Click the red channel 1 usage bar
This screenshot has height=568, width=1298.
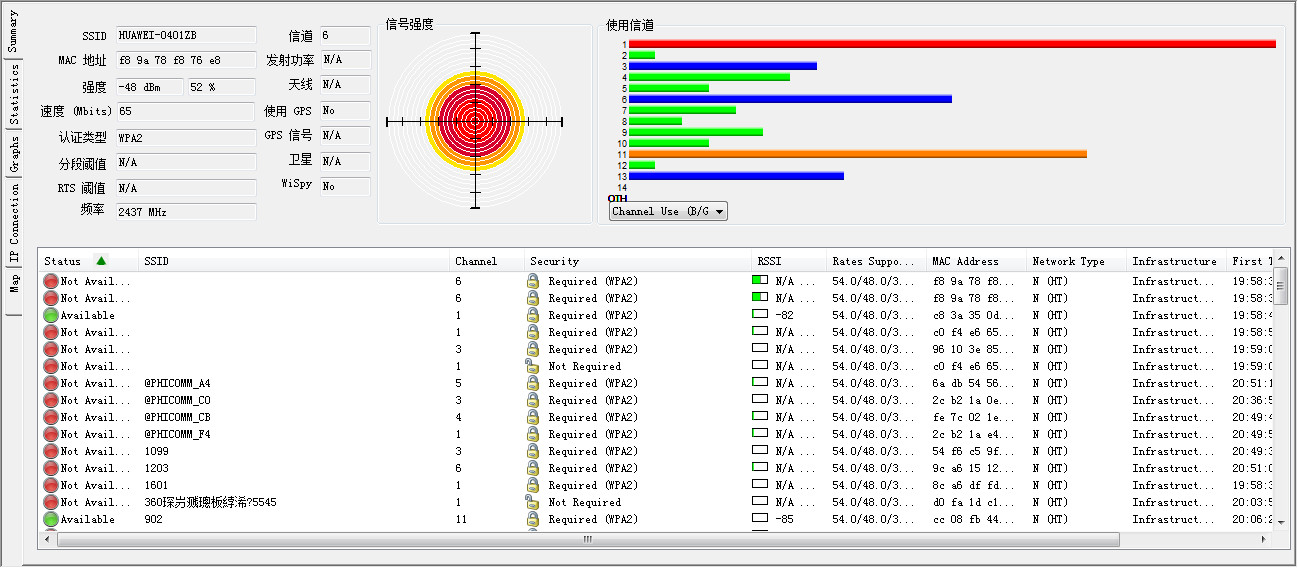(952, 44)
